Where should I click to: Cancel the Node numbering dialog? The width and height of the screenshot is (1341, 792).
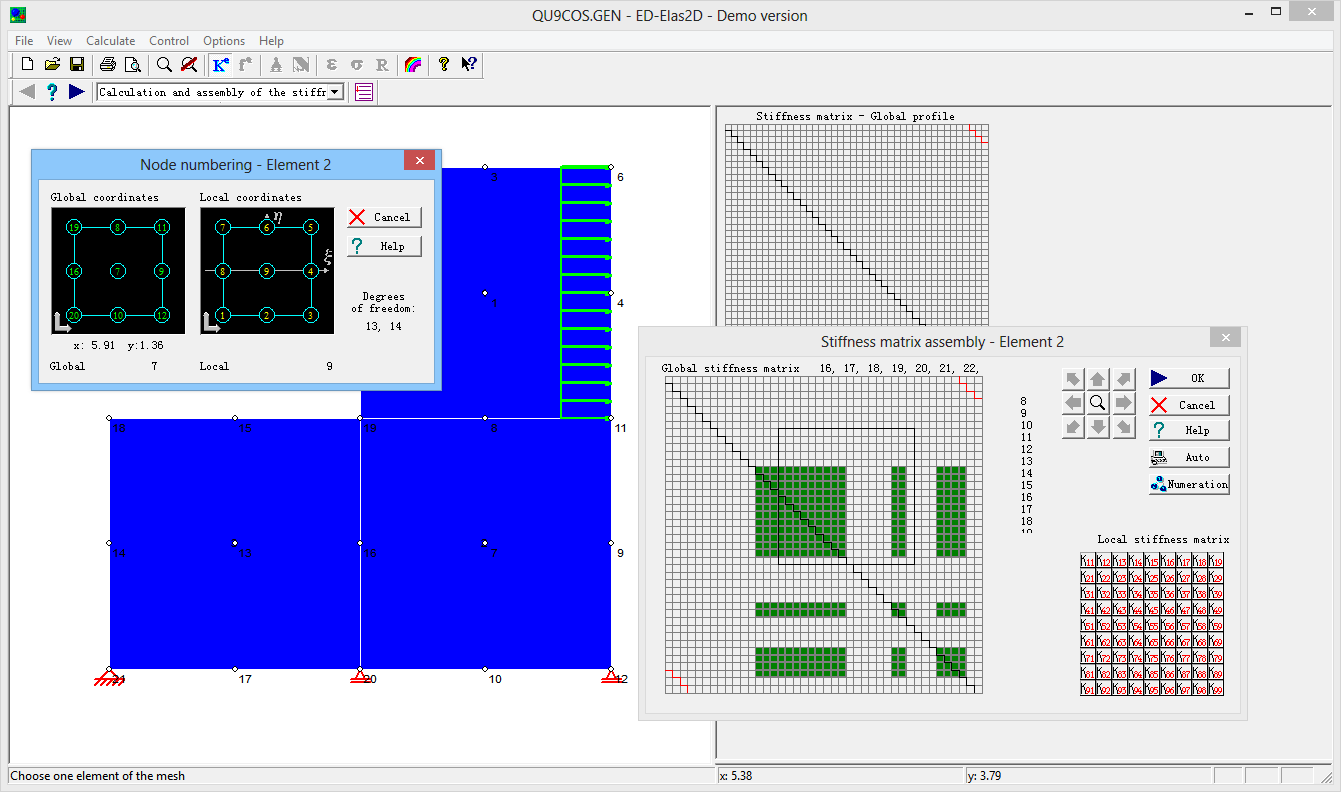click(x=384, y=217)
